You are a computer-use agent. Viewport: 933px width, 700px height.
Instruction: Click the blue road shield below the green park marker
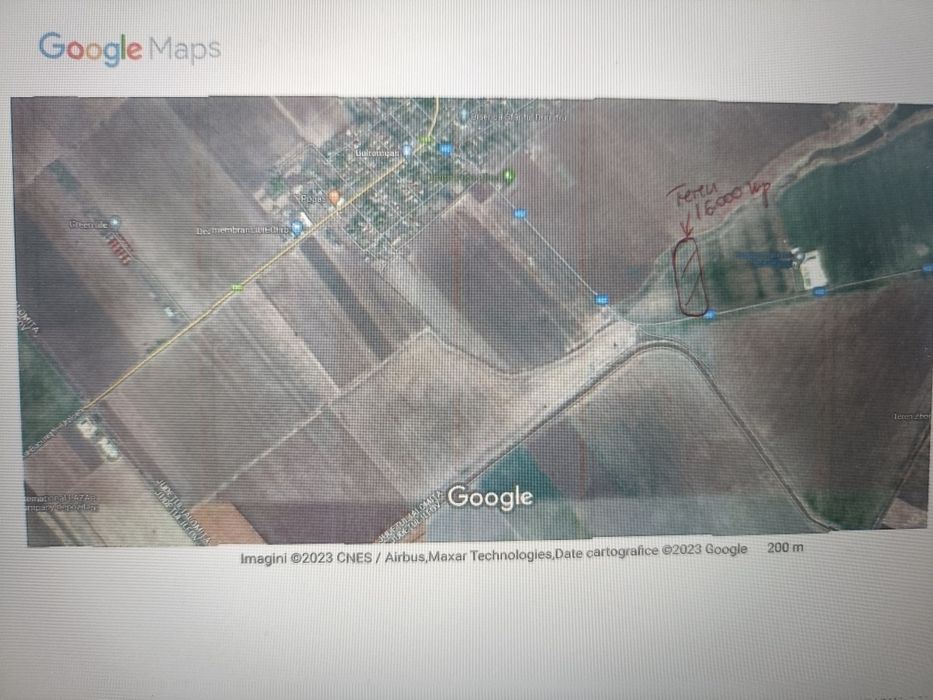click(x=520, y=214)
